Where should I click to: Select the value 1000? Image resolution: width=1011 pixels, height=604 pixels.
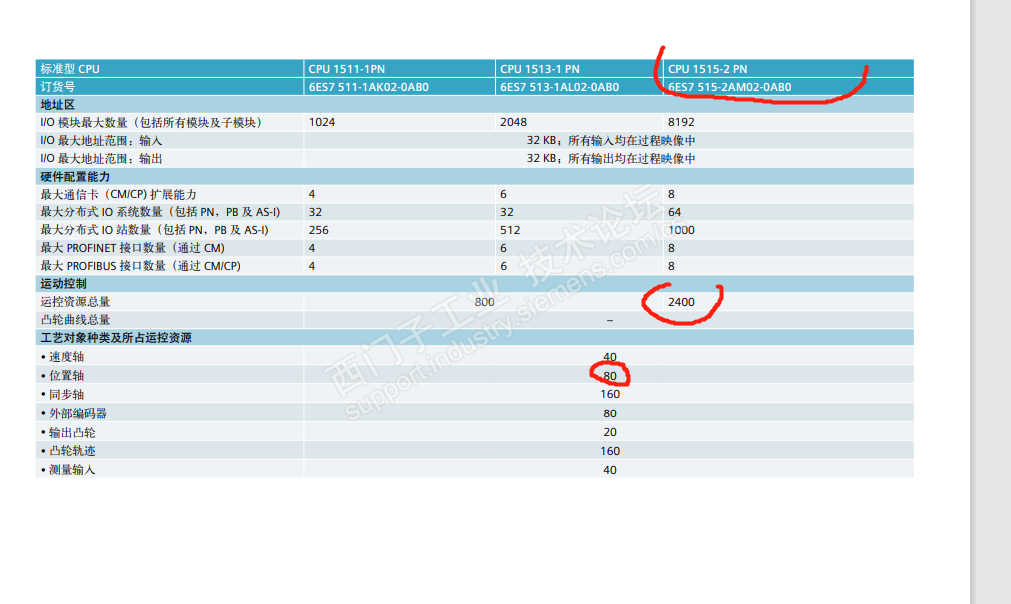681,230
